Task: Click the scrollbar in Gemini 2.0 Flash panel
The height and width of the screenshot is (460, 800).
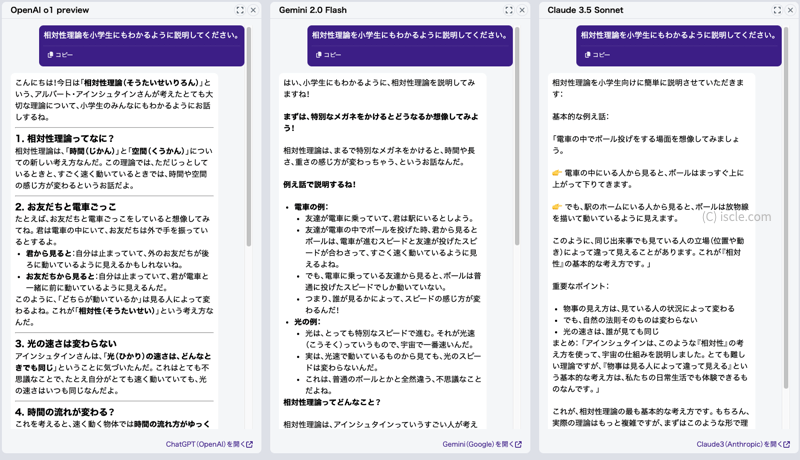Action: 517,137
